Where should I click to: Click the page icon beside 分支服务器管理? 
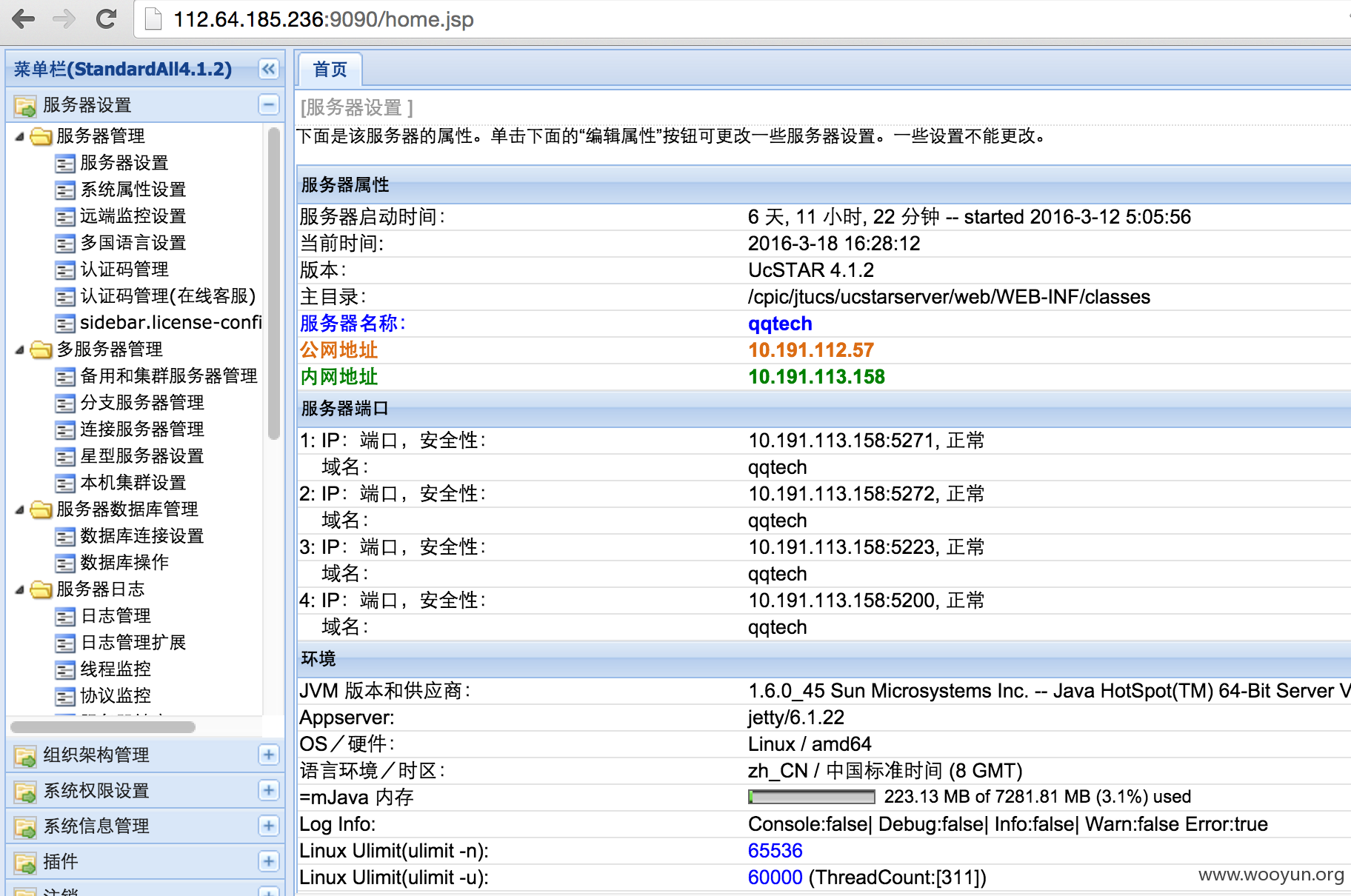click(65, 404)
